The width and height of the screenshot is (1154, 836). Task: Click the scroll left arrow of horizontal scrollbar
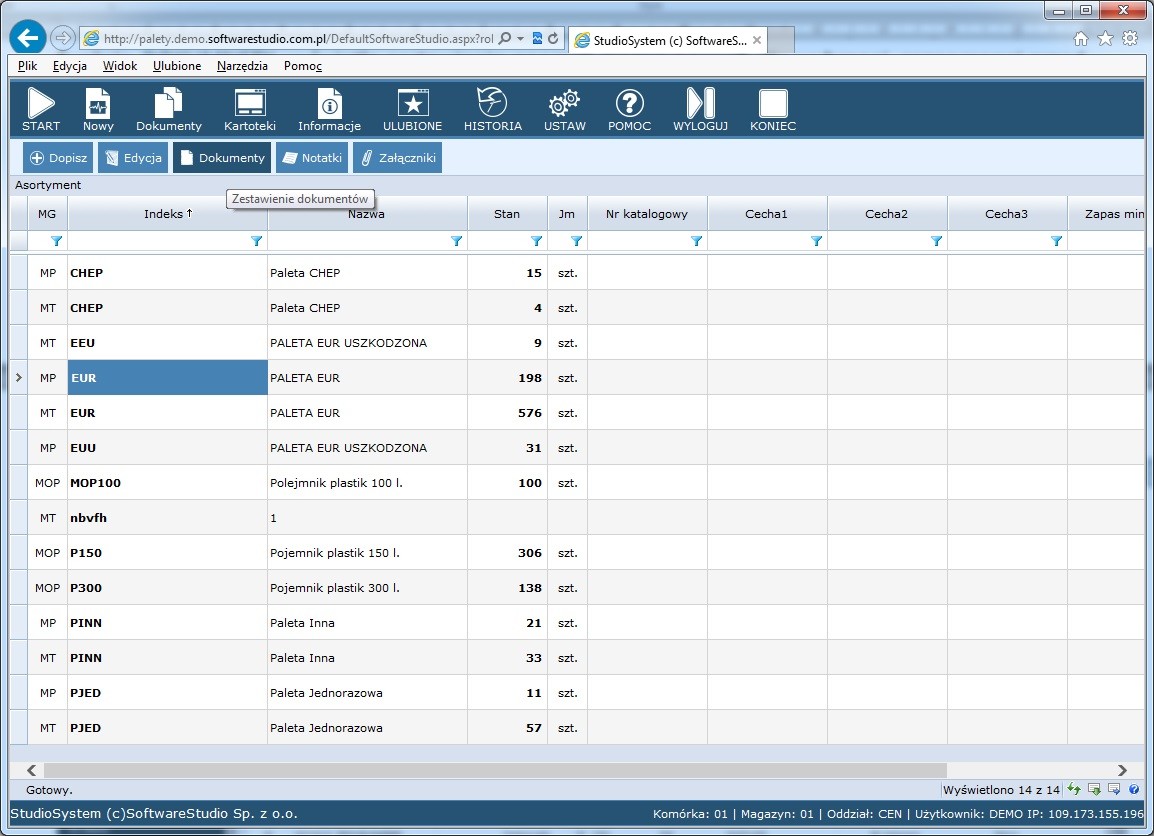pos(31,770)
